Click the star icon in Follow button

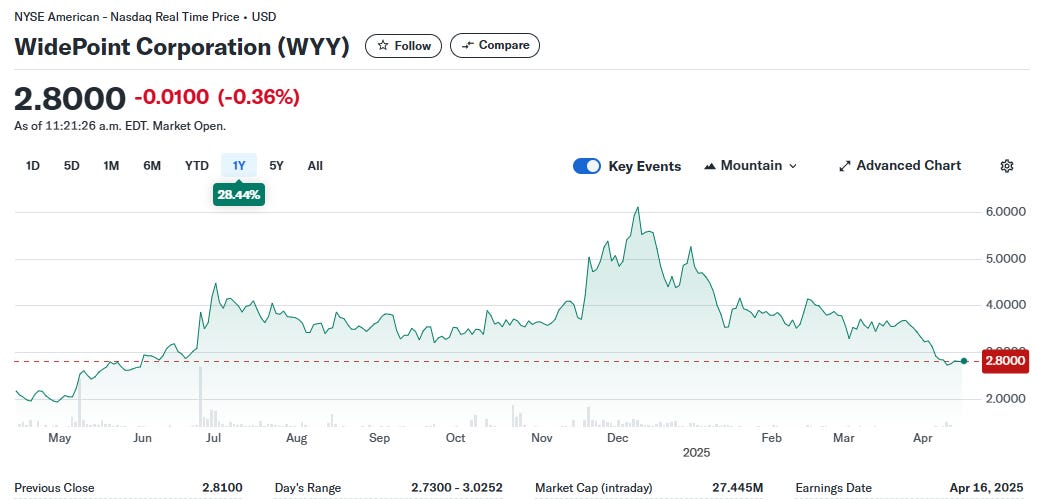[x=383, y=46]
